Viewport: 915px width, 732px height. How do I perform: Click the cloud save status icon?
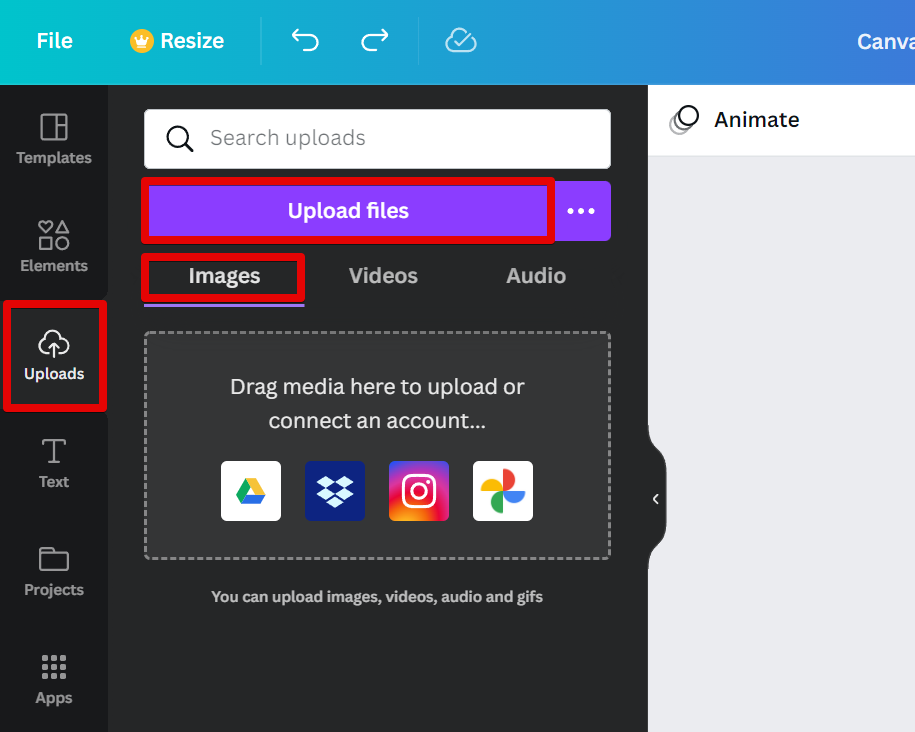[460, 41]
